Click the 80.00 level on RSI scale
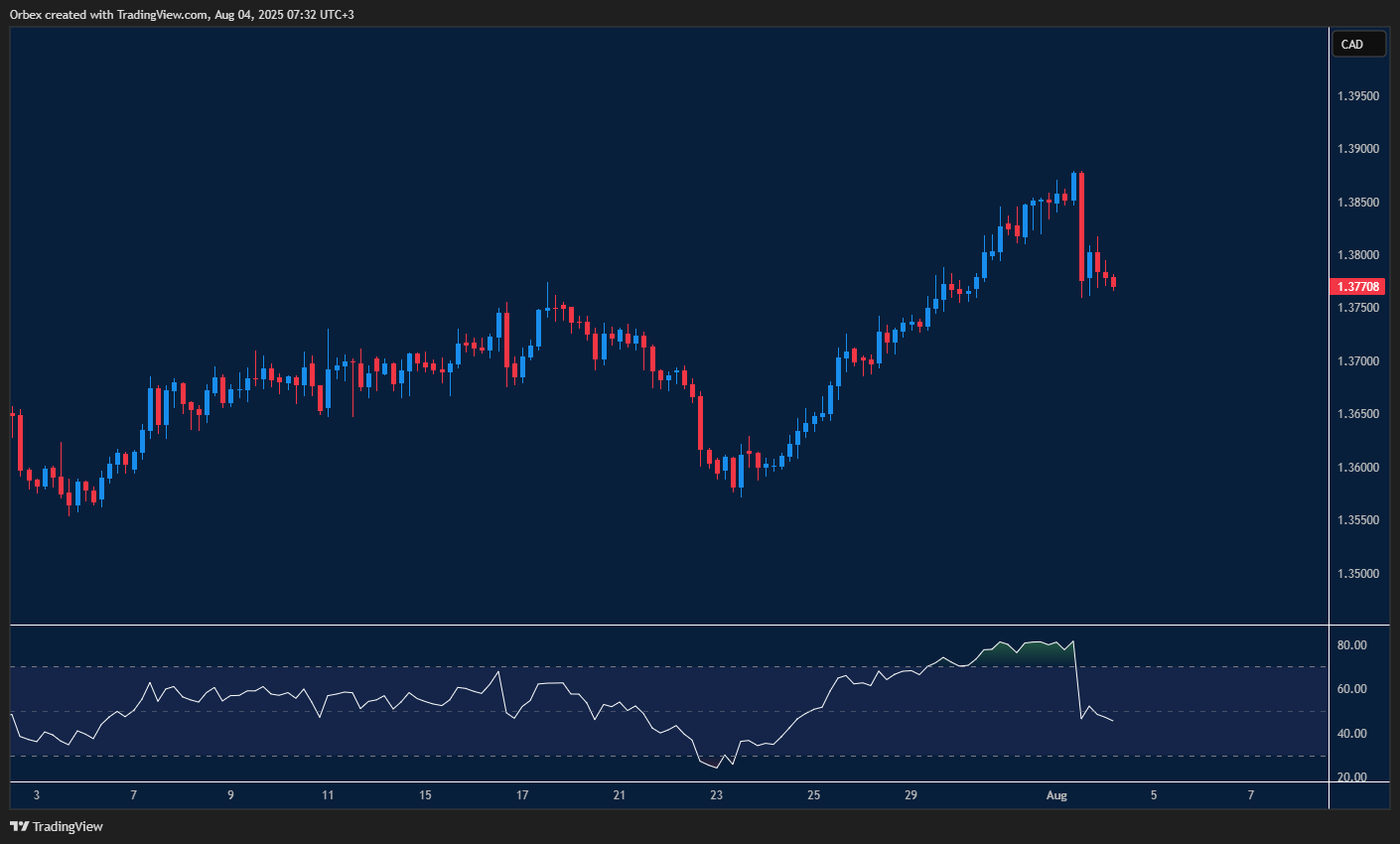 click(1350, 643)
